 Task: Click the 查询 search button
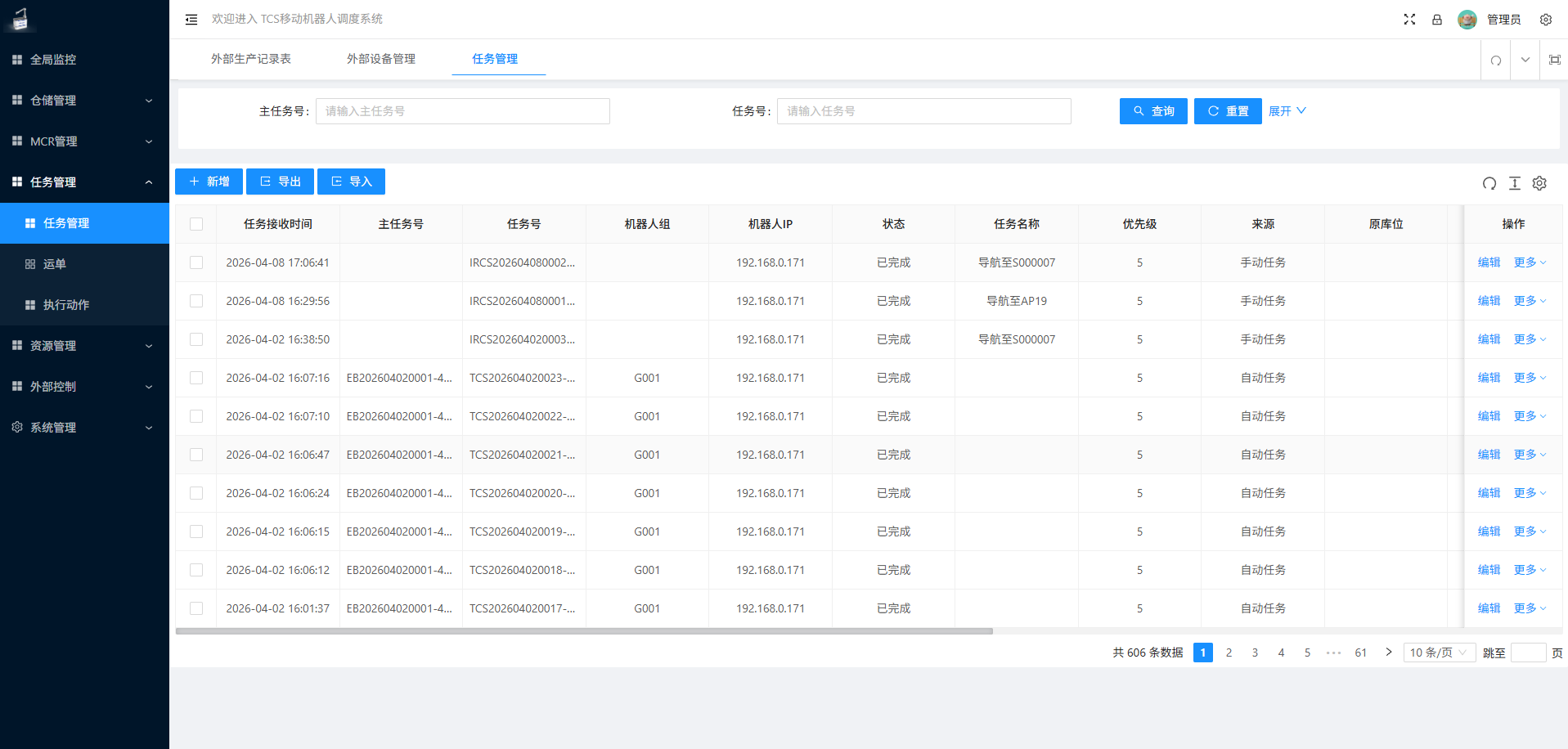click(x=1153, y=111)
